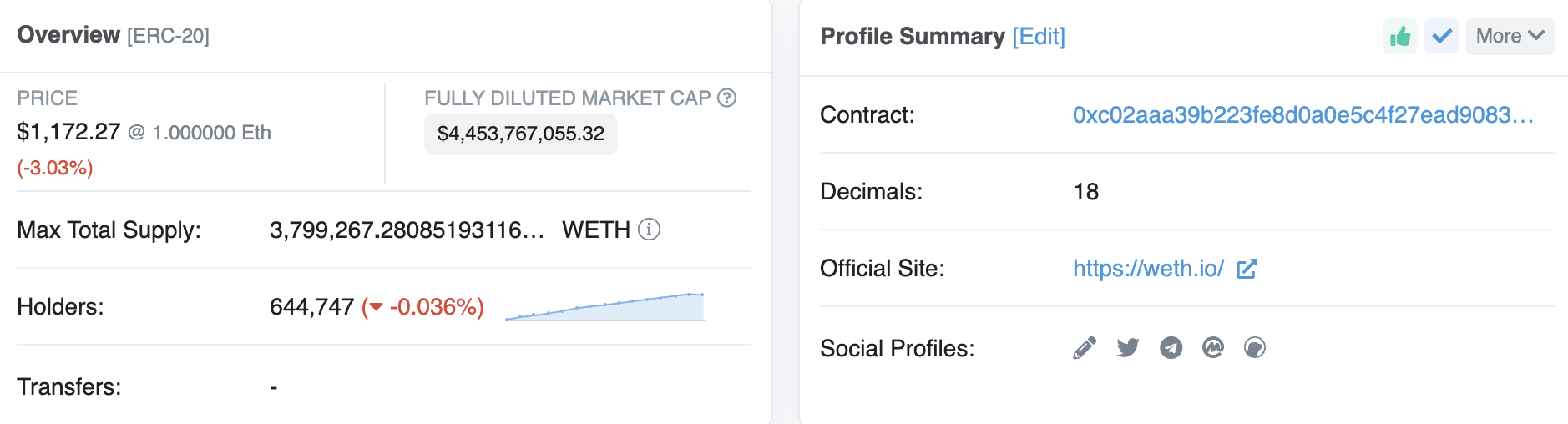The width and height of the screenshot is (1568, 424).
Task: Open the Telegram social profile icon
Action: point(1171,348)
